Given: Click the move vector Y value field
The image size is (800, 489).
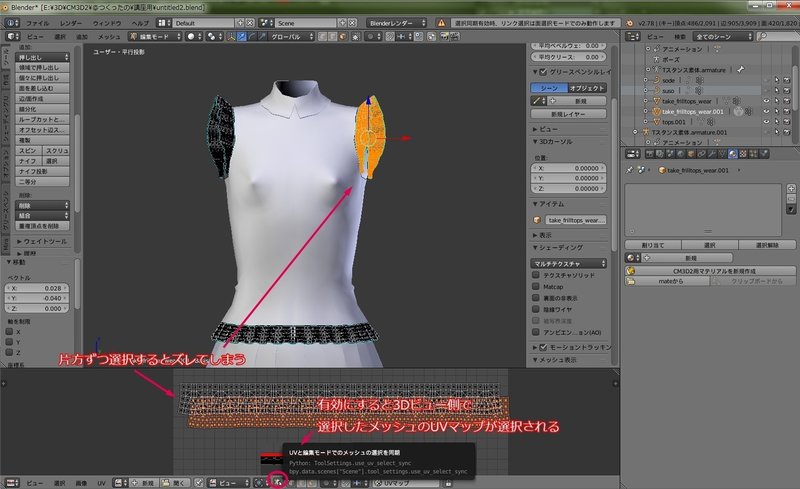Looking at the screenshot, I should (x=37, y=298).
